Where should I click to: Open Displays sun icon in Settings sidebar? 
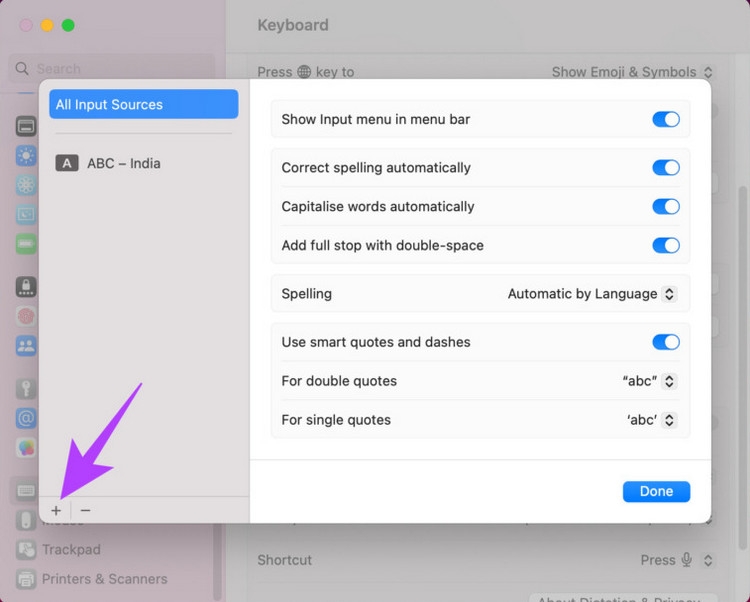coord(26,156)
